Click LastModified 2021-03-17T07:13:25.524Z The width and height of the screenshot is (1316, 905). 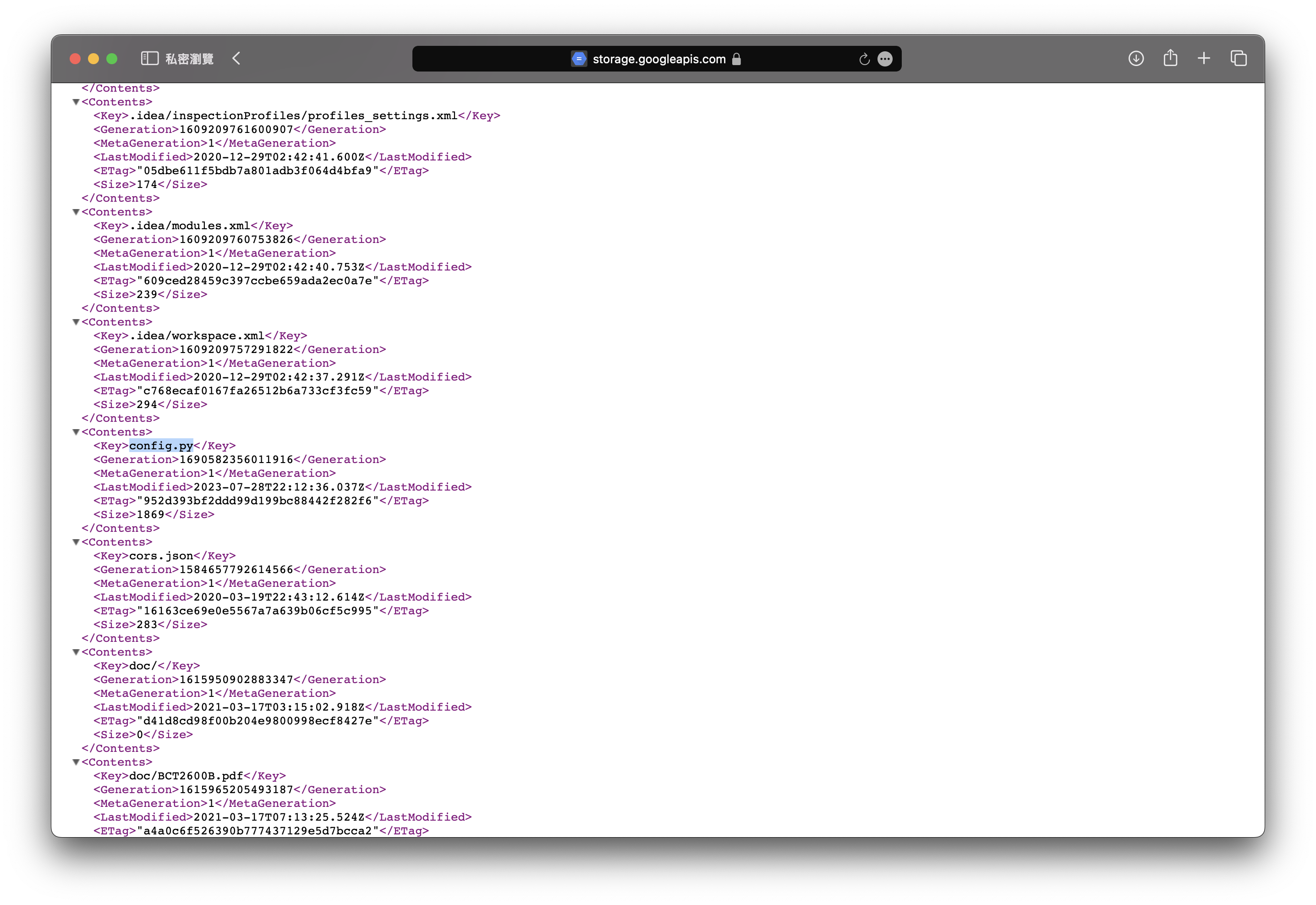[279, 817]
